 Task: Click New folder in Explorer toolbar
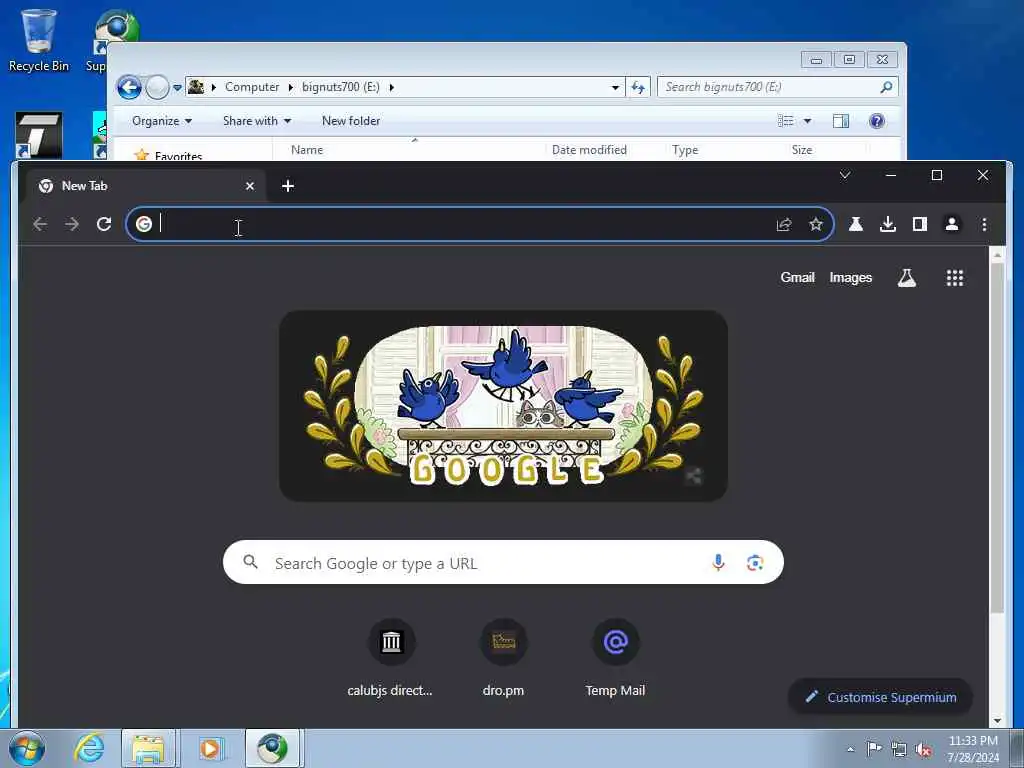click(x=351, y=121)
